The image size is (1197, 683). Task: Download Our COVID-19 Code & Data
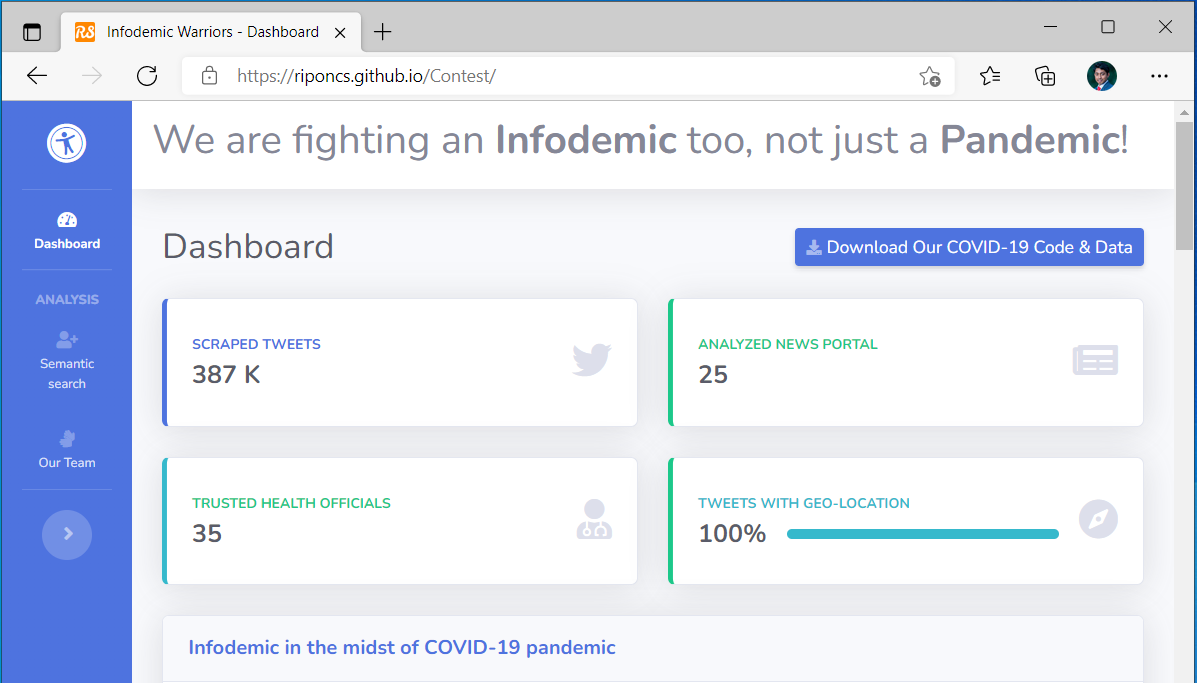pyautogui.click(x=968, y=247)
